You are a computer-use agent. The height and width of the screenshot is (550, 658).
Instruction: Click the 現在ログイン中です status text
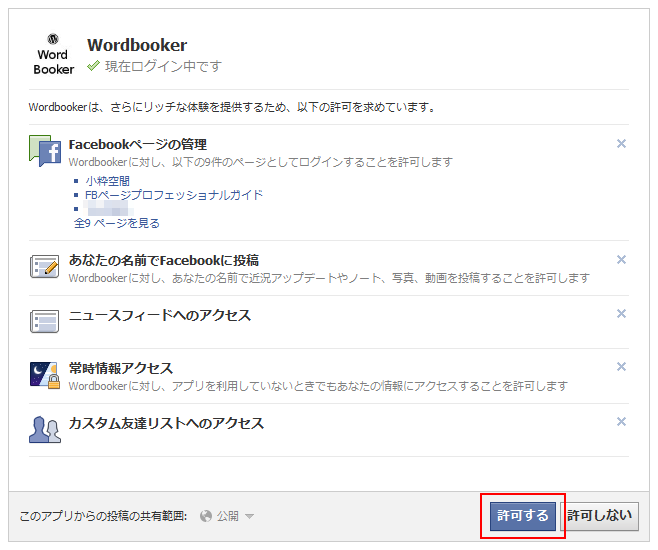click(163, 66)
